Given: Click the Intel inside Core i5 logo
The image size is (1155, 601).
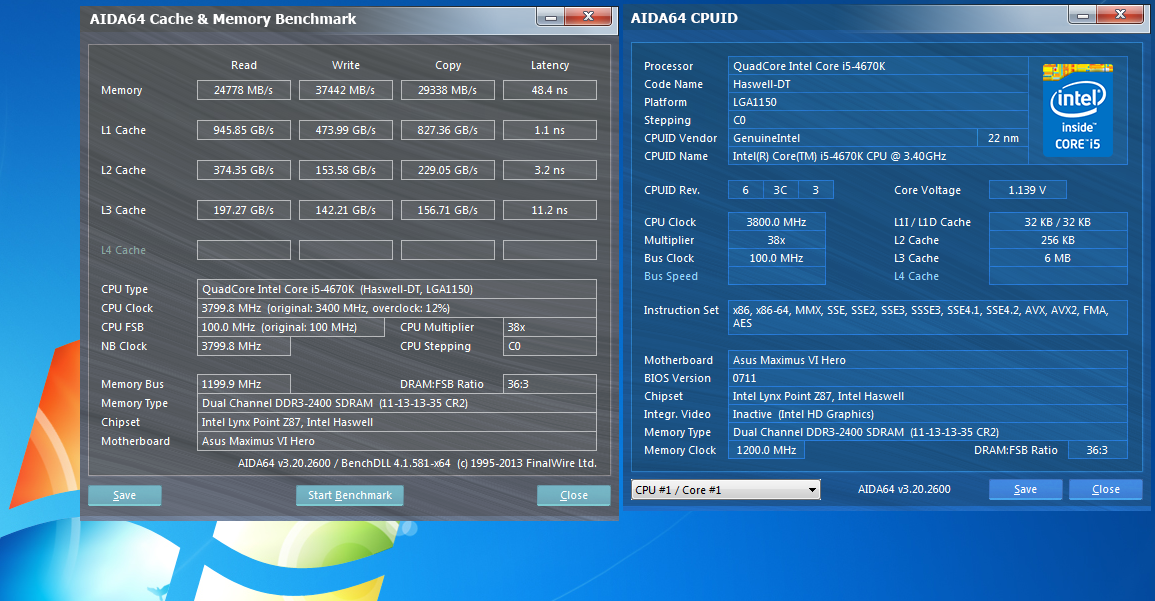Looking at the screenshot, I should coord(1078,109).
